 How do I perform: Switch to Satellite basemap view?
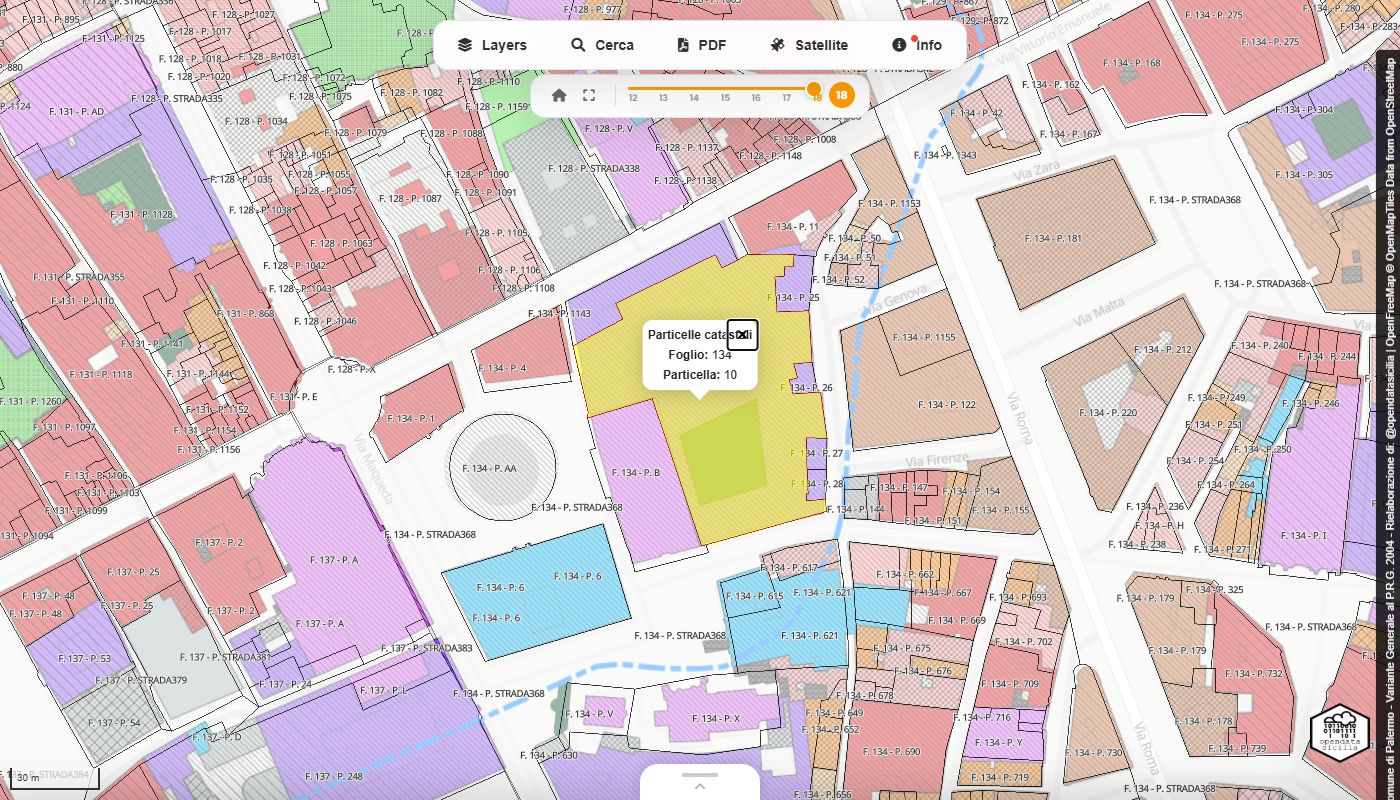point(809,45)
